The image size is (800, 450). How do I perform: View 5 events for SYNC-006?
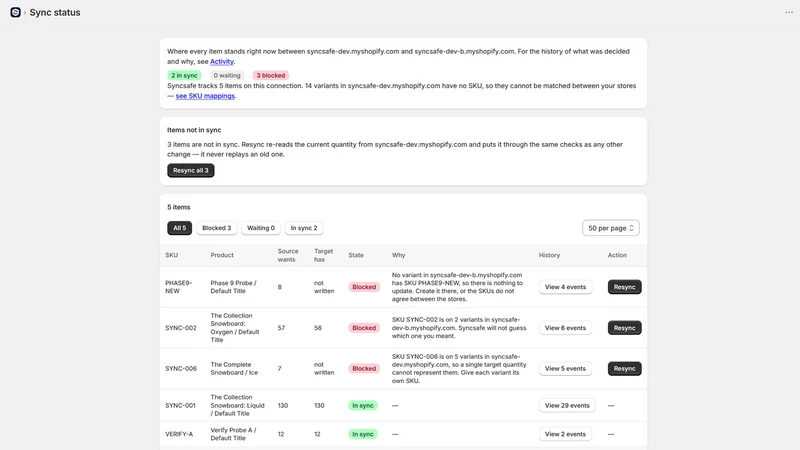(x=565, y=369)
